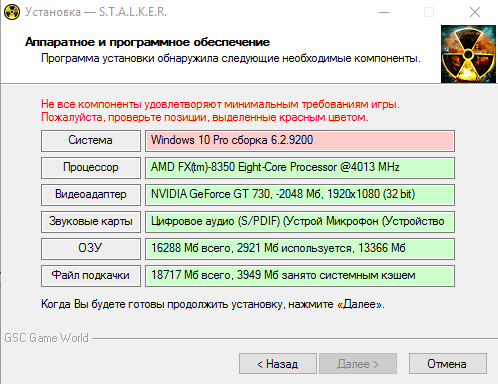
Task: Click the radiation emblem image at top right
Action: click(x=468, y=54)
